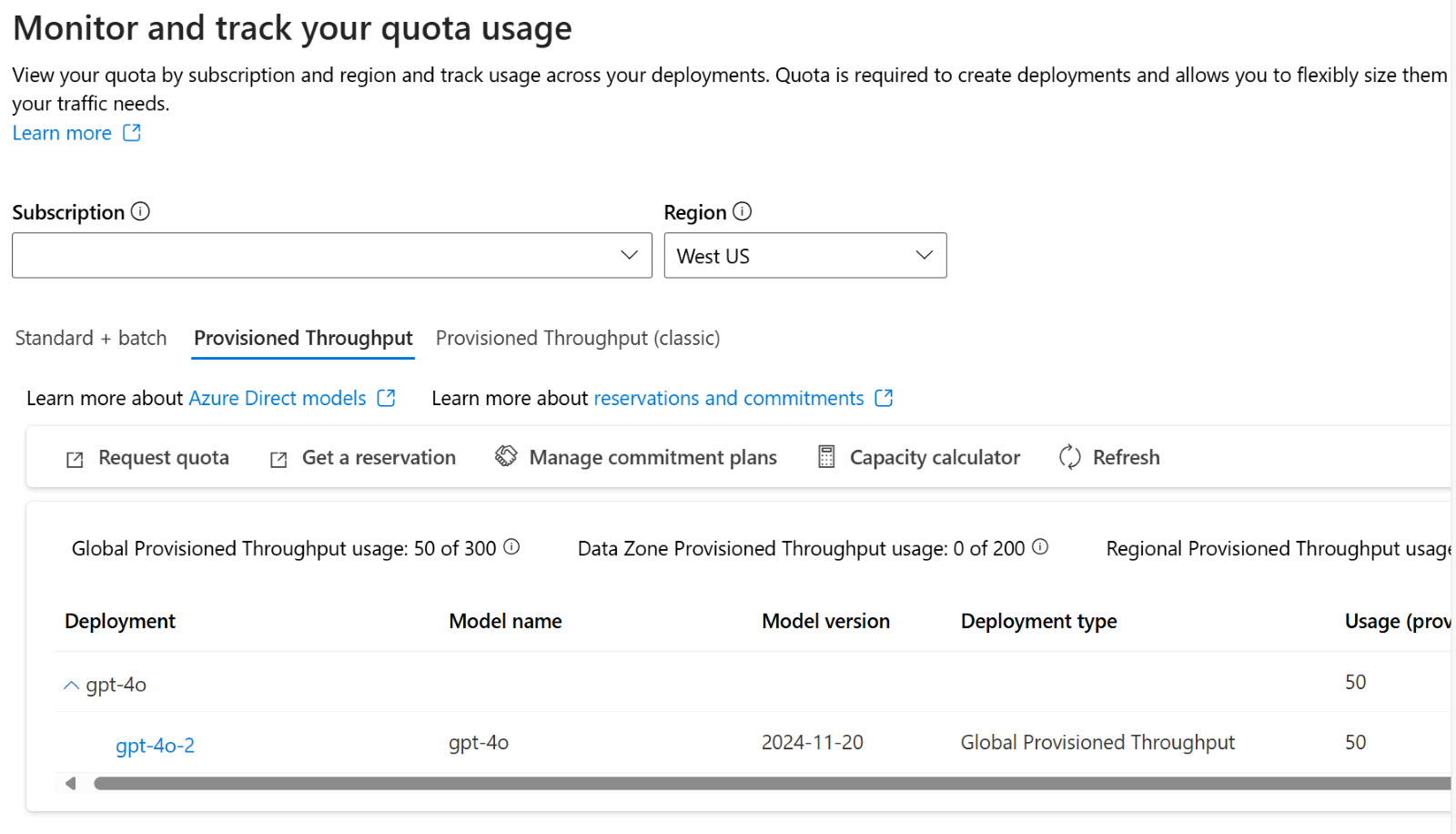The image size is (1456, 834).
Task: Open the Subscription dropdown
Action: pyautogui.click(x=332, y=256)
